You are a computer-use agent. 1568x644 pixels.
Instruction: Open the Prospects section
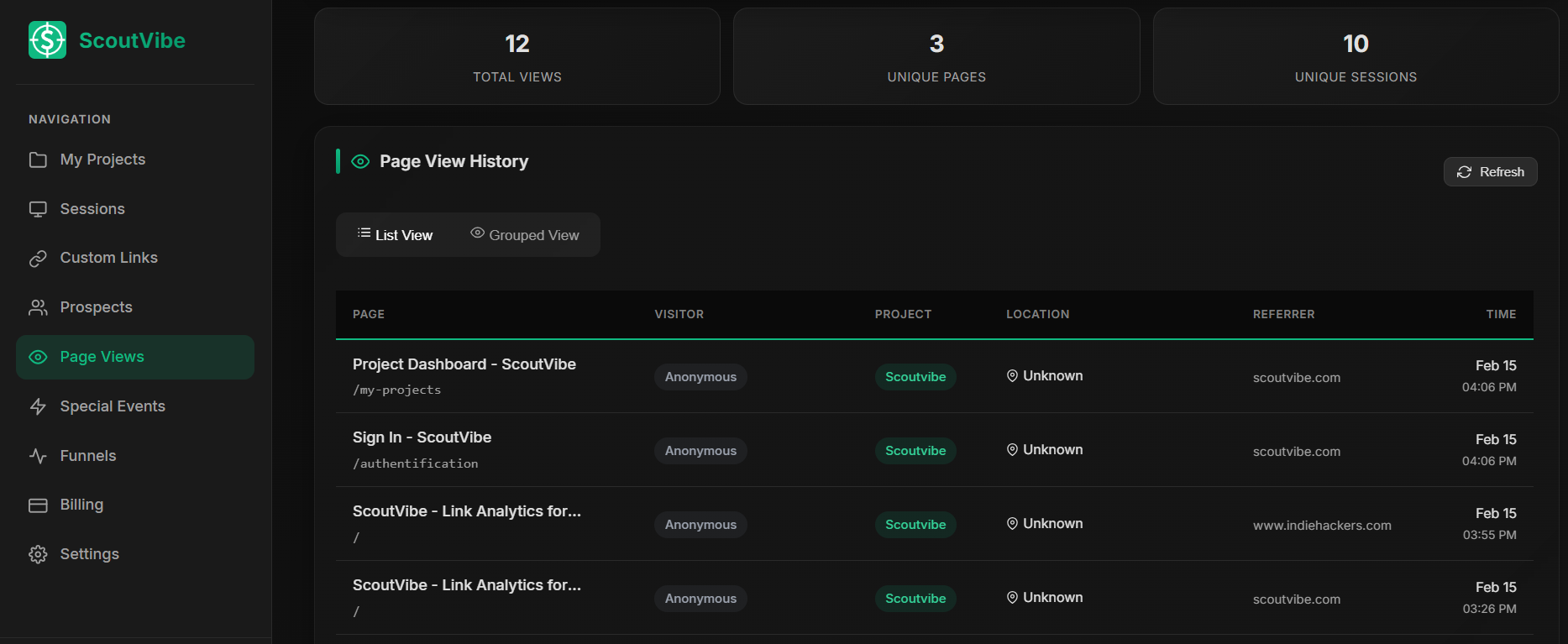coord(135,307)
